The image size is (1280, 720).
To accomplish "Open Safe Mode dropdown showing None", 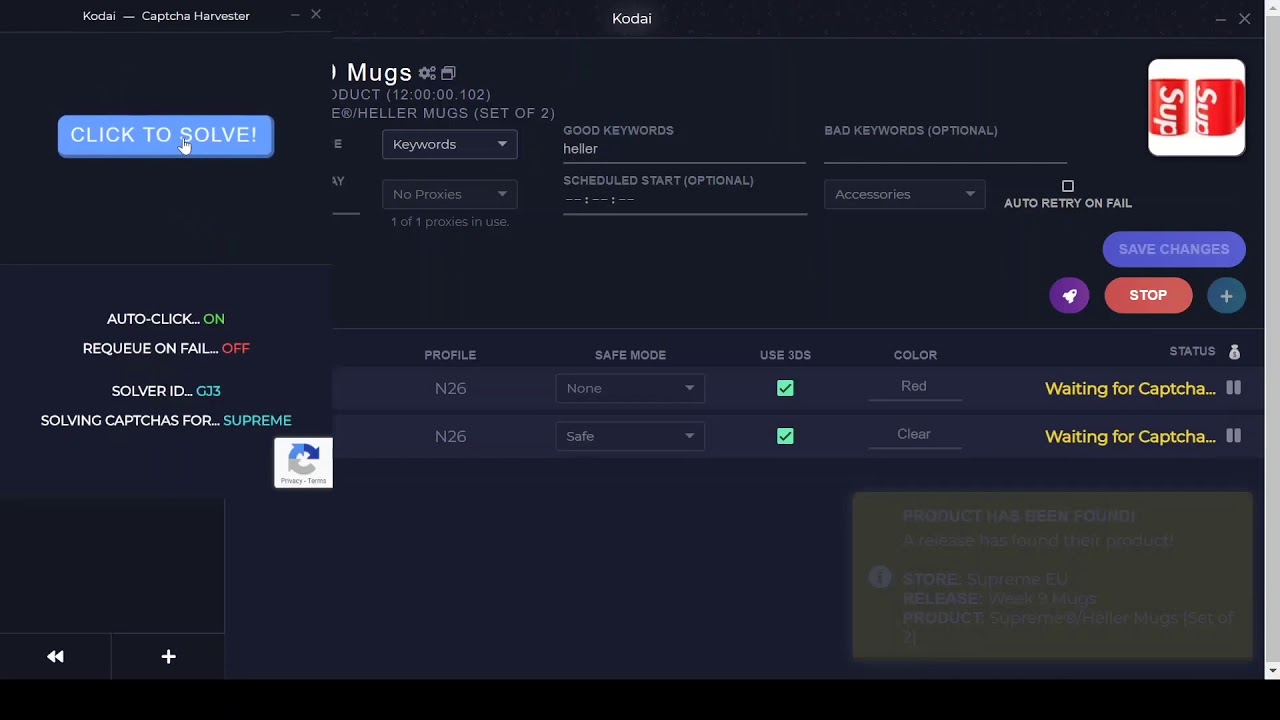I will click(630, 388).
